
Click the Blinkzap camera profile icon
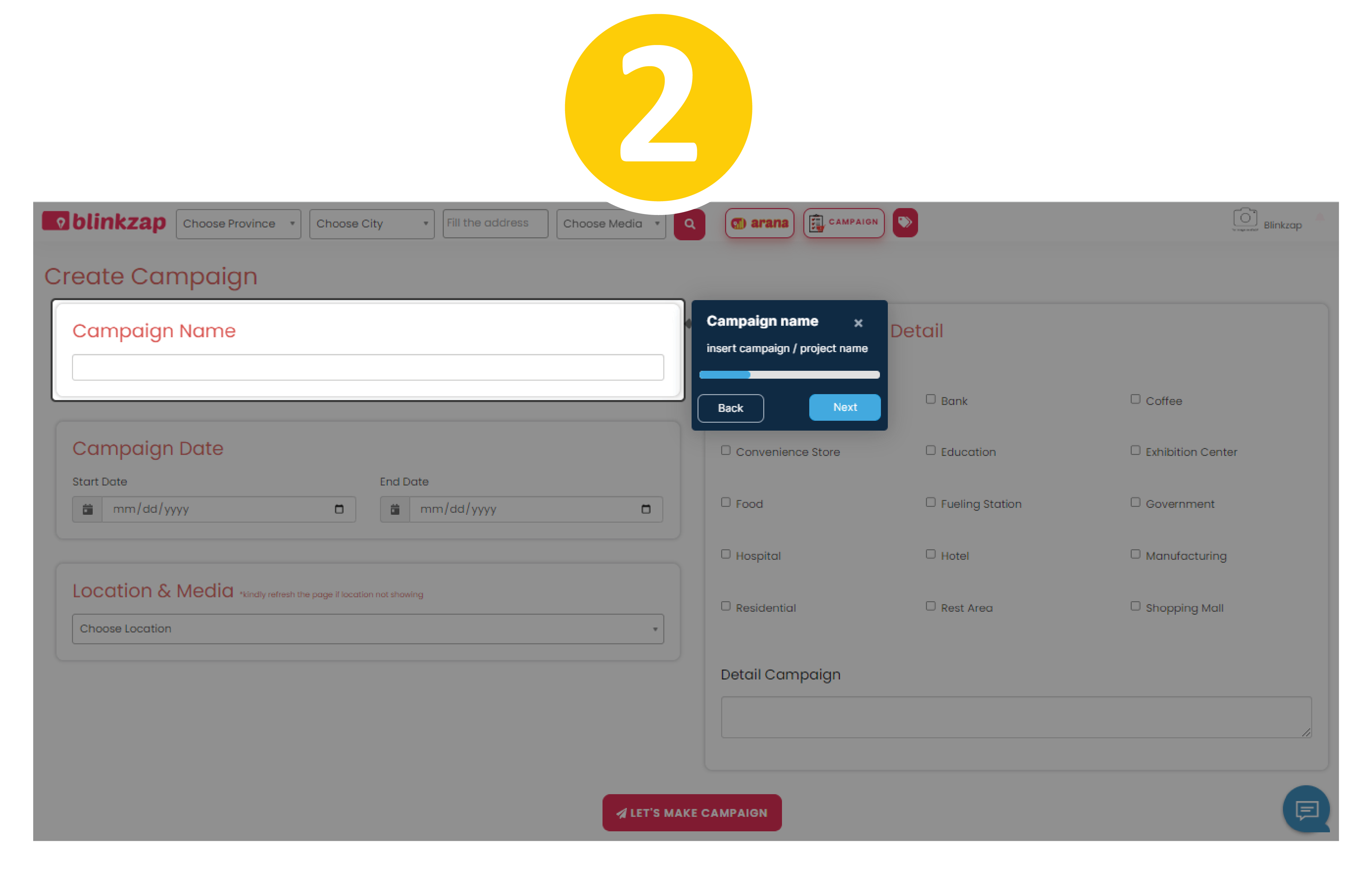pyautogui.click(x=1245, y=219)
